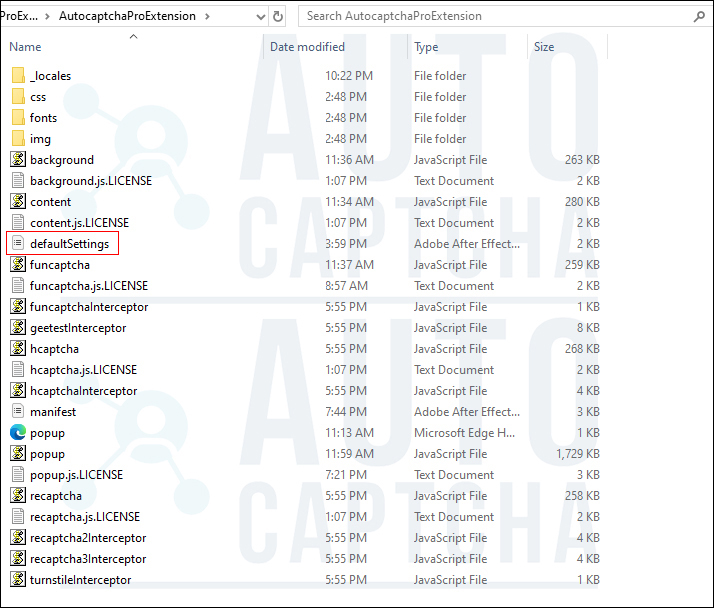Select the content.js.LICENSE document icon

[18, 222]
